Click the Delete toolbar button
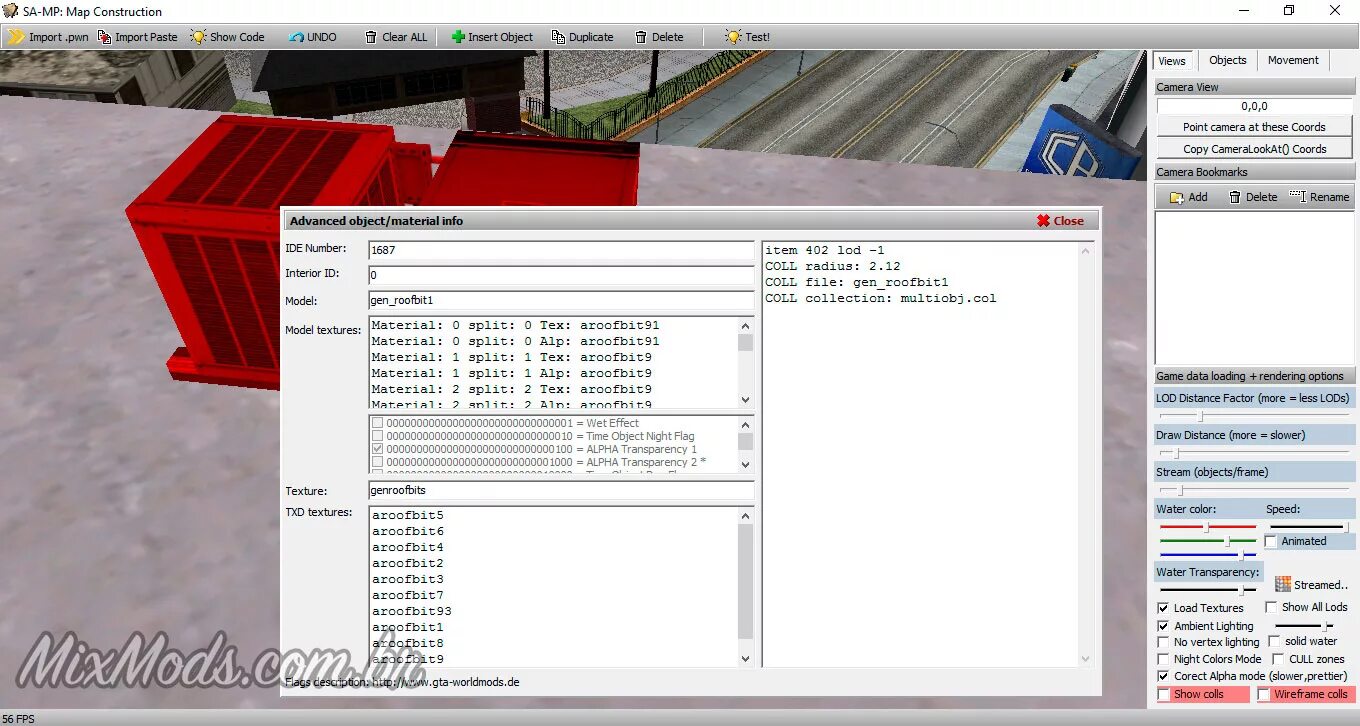The image size is (1360, 726). click(659, 37)
